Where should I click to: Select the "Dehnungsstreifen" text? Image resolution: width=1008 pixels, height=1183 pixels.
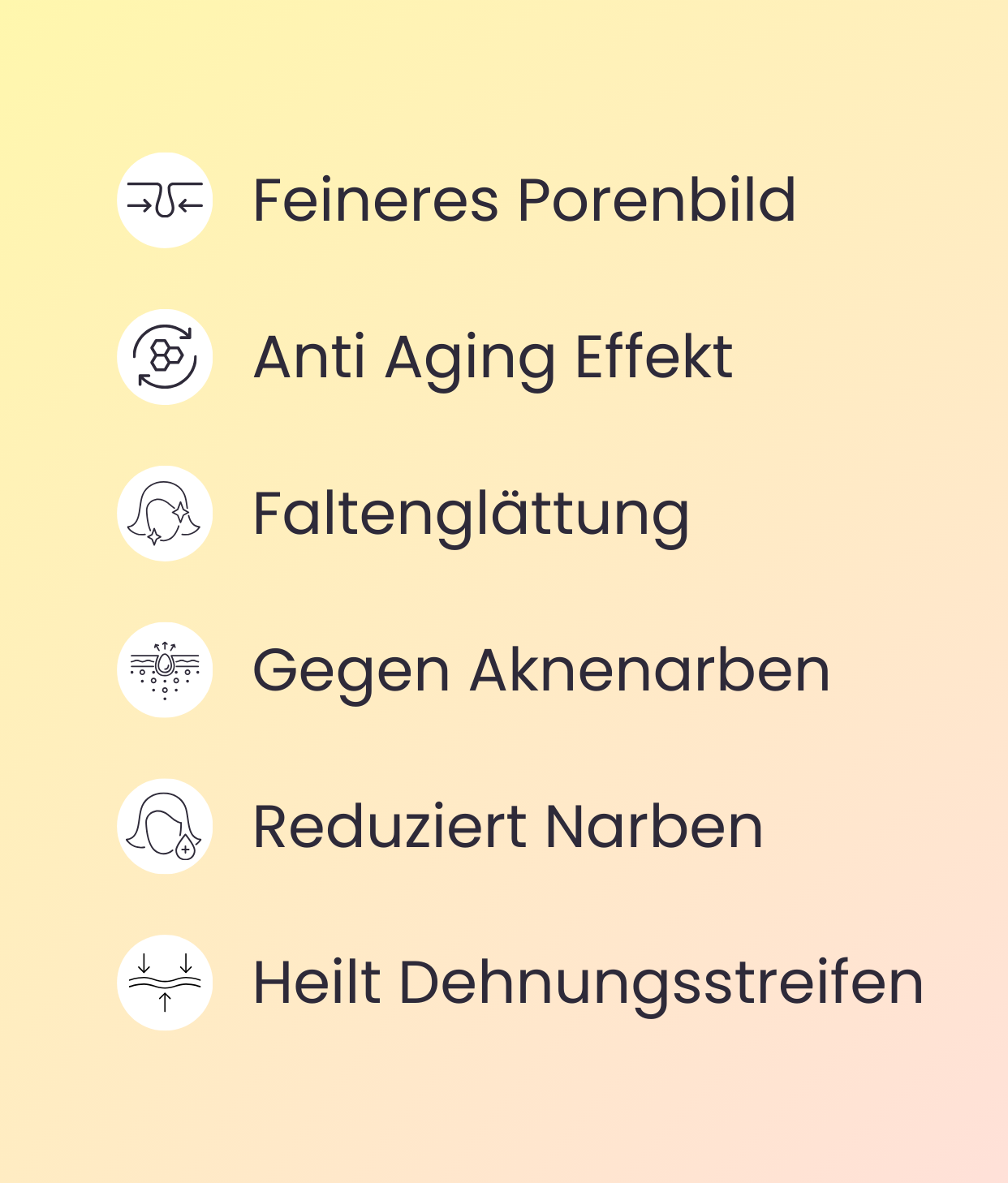coord(661,983)
